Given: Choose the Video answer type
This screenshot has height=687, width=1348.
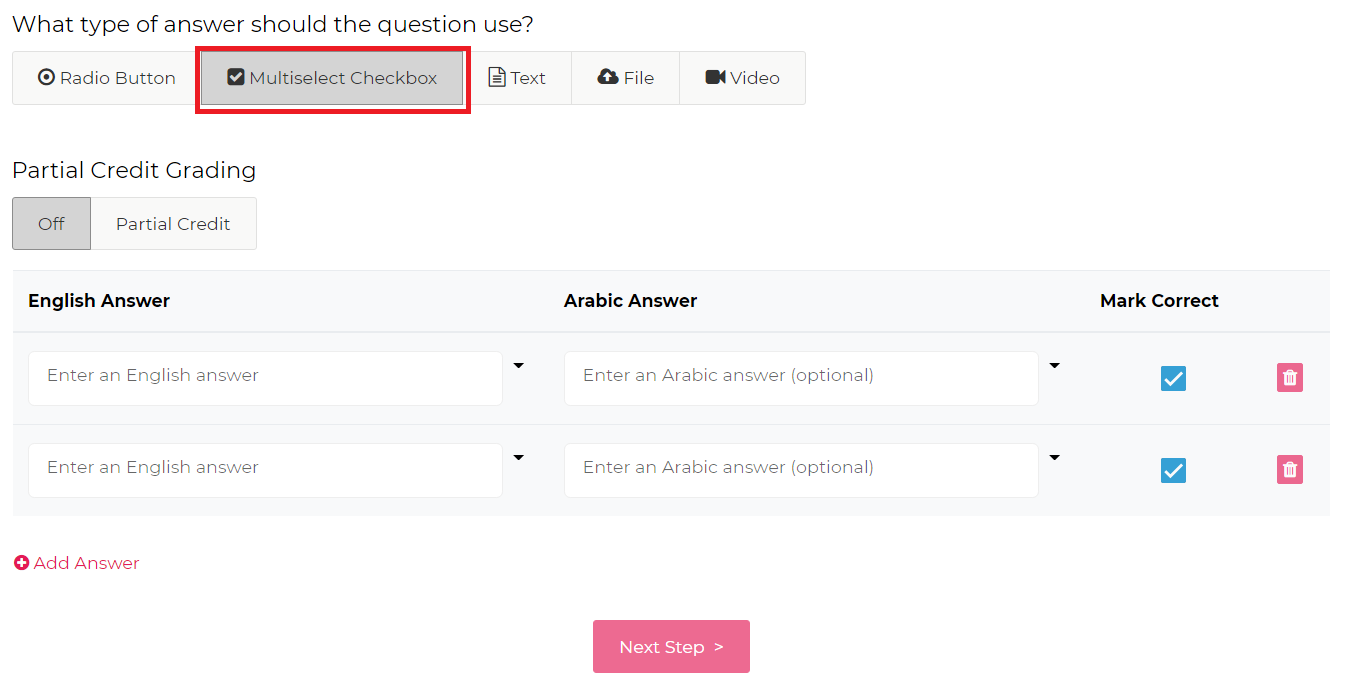Looking at the screenshot, I should (742, 78).
